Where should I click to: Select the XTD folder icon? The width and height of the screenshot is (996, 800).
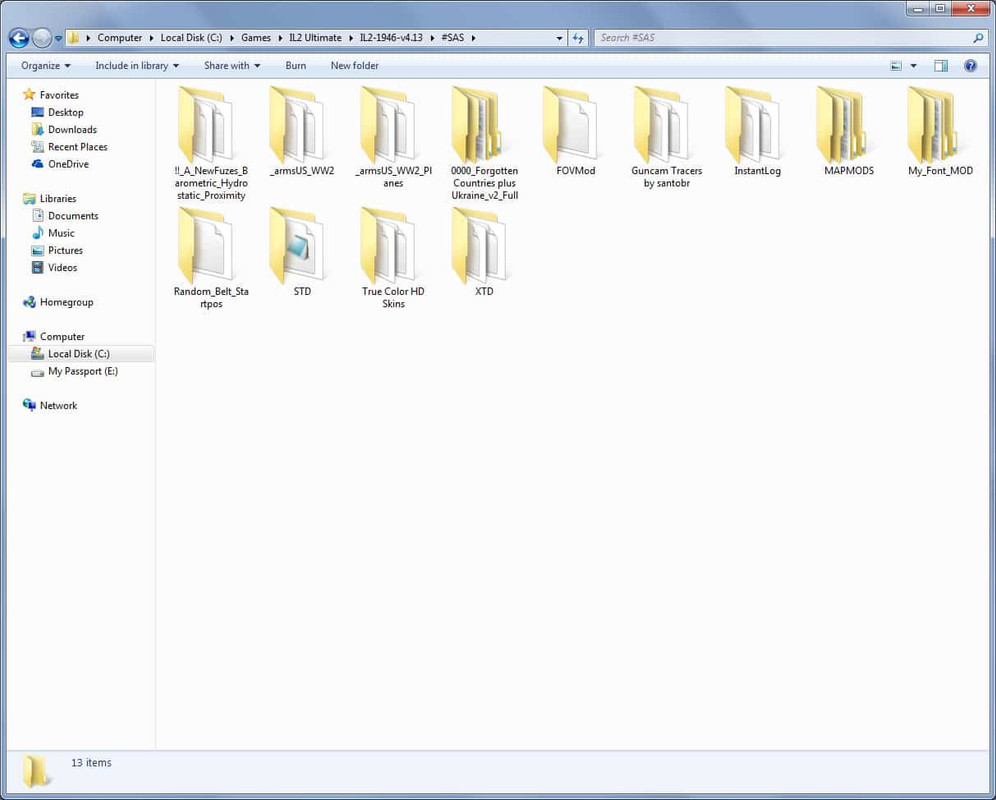(x=480, y=245)
